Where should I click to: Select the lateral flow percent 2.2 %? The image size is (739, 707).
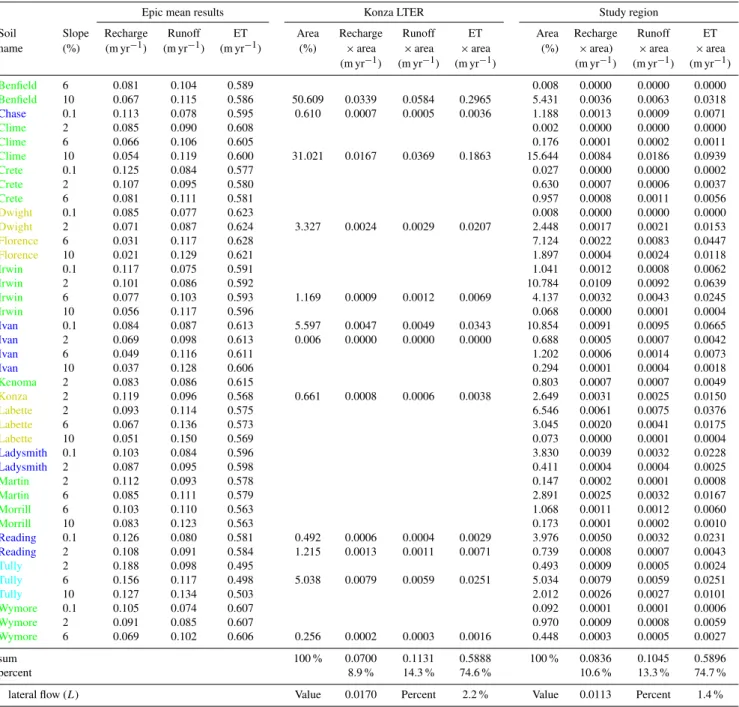coord(475,695)
